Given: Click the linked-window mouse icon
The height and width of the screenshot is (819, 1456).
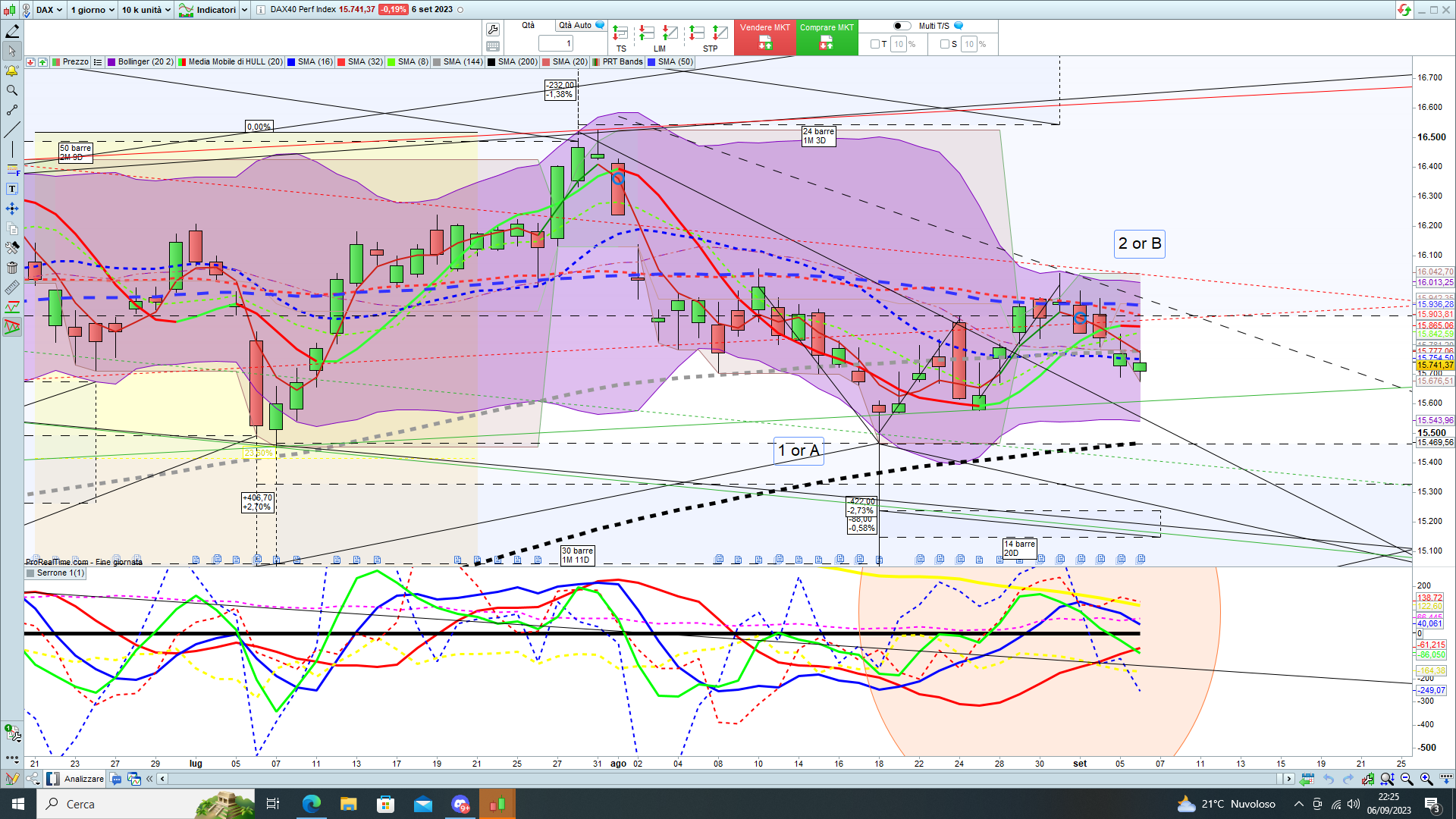Looking at the screenshot, I should pos(27,10).
